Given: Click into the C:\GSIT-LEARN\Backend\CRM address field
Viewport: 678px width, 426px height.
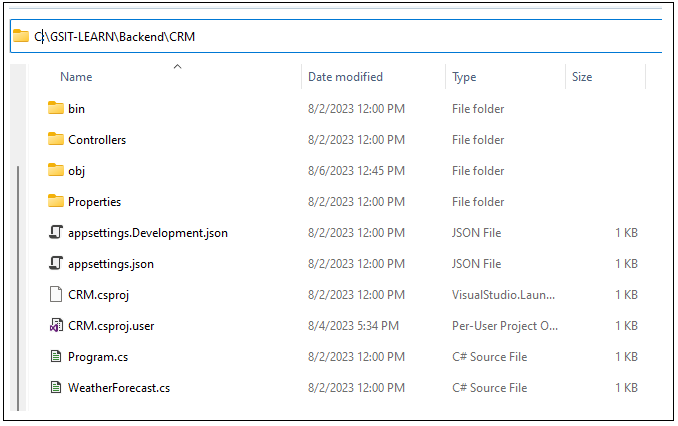Looking at the screenshot, I should click(x=336, y=36).
